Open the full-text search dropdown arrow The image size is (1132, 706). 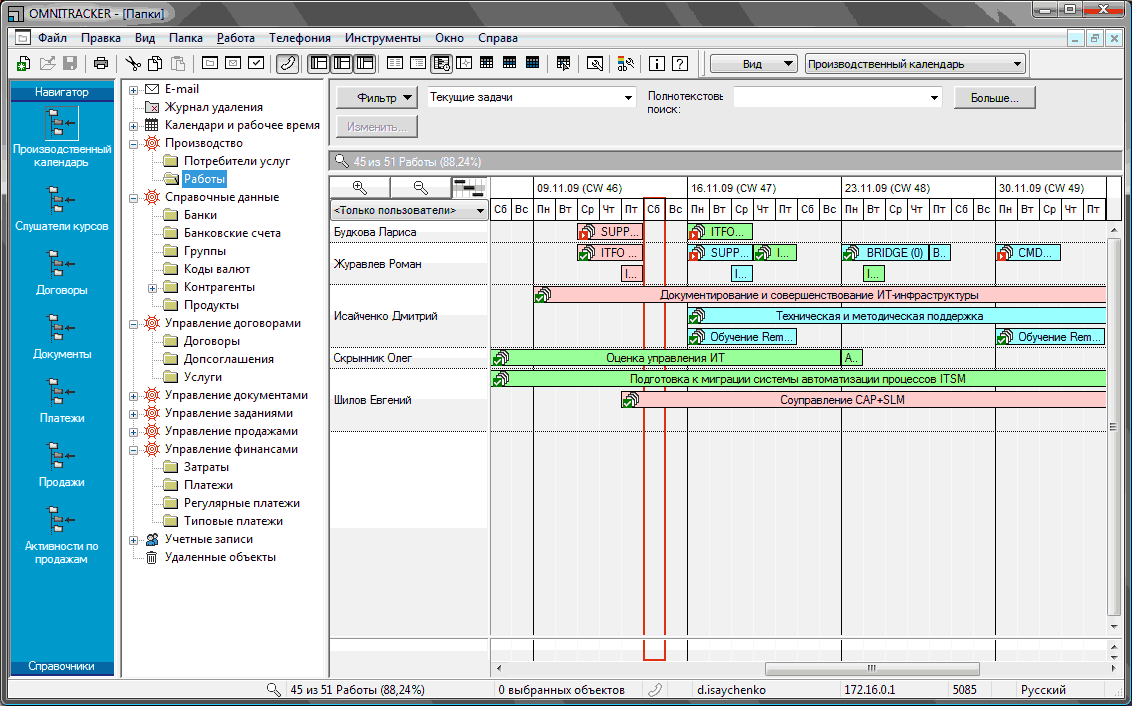click(x=934, y=97)
